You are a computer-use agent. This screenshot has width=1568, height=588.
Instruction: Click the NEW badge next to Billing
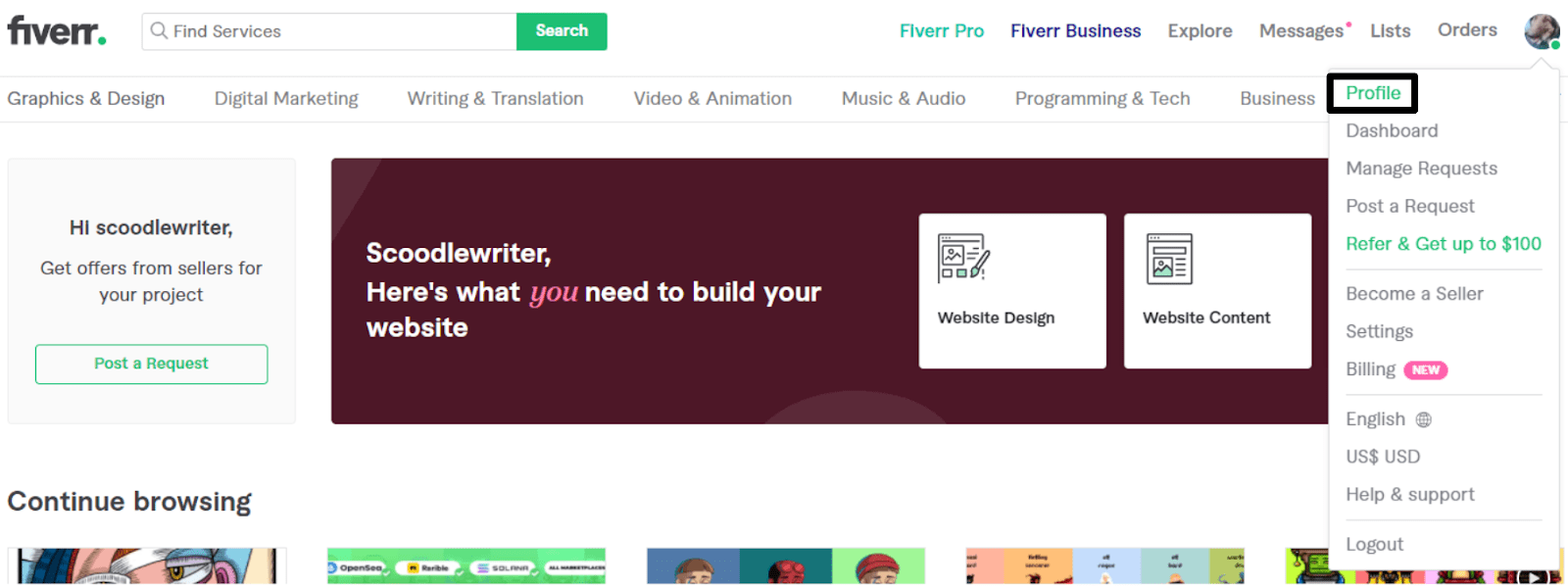[x=1426, y=370]
